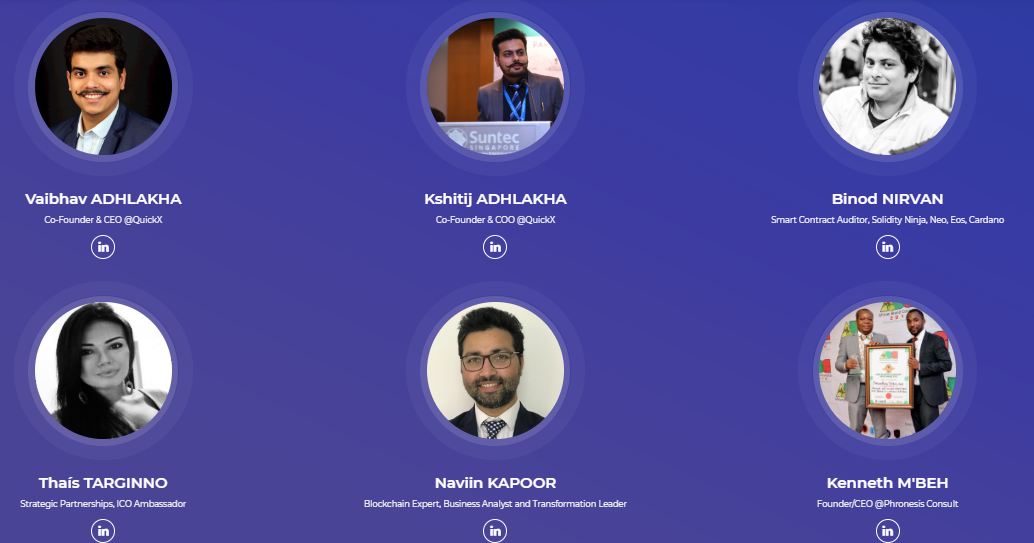Open Thaís Targinno's LinkedIn icon

click(103, 530)
